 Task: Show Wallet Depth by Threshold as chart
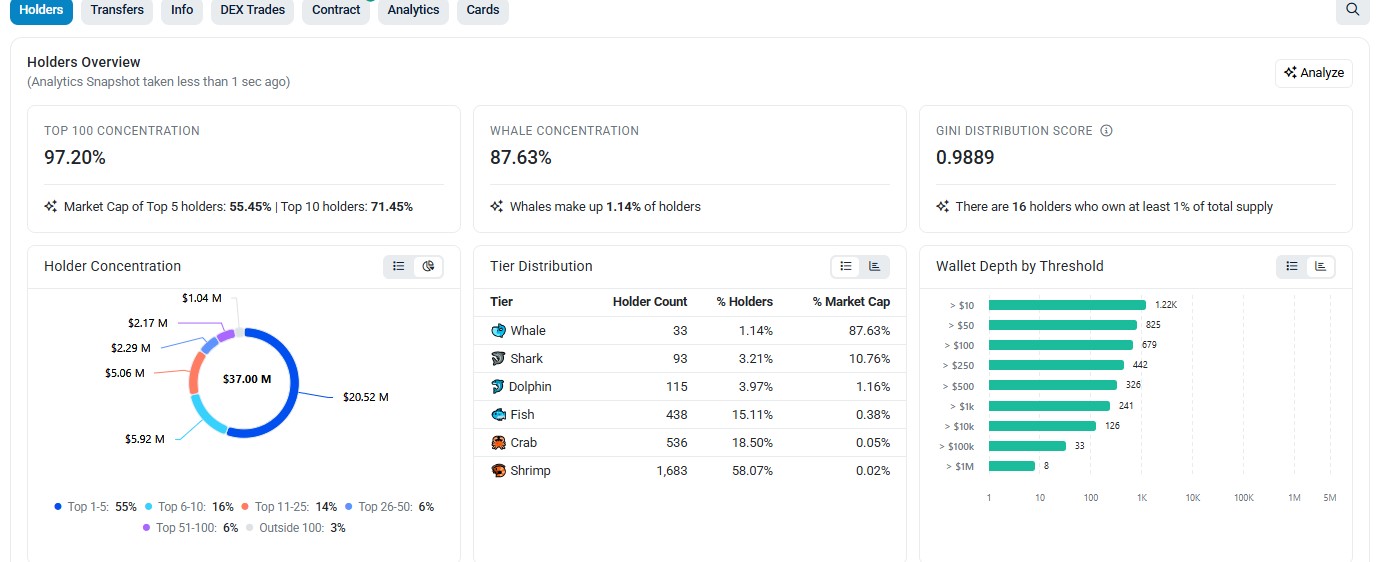tap(1320, 266)
